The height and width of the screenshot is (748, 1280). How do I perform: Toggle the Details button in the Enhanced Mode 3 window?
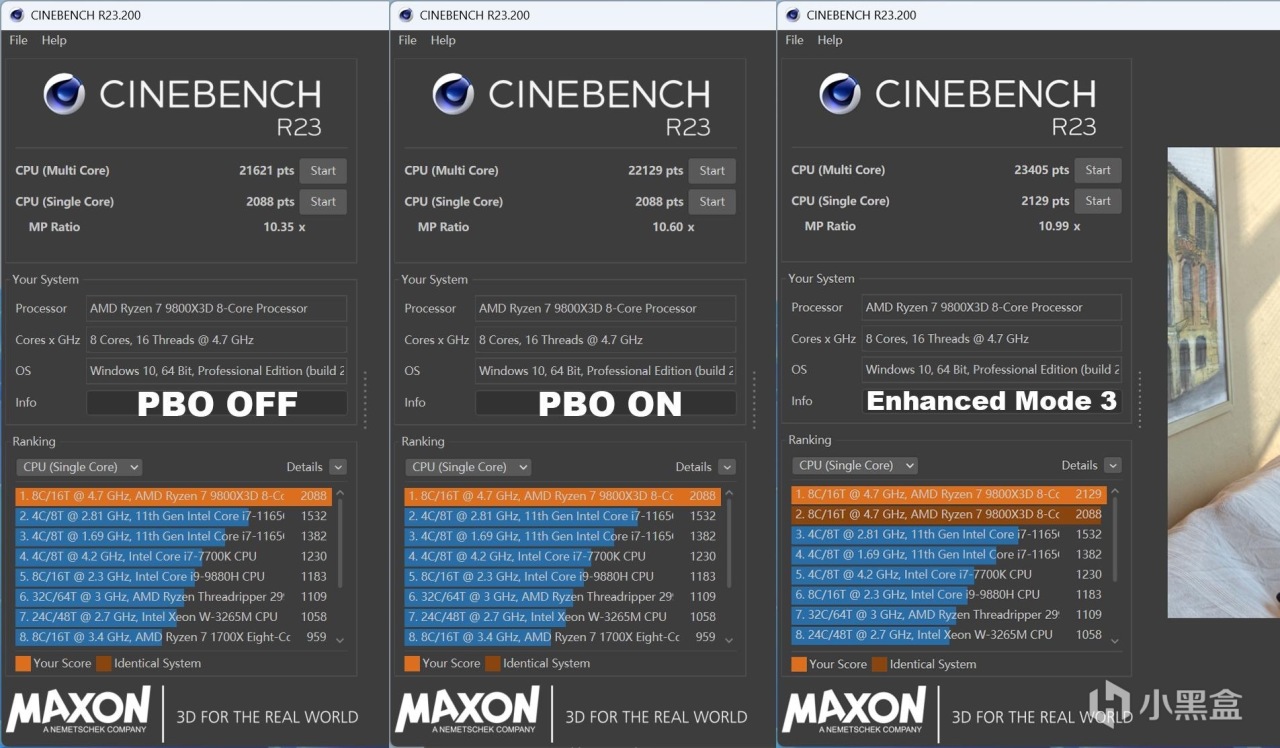[1112, 465]
